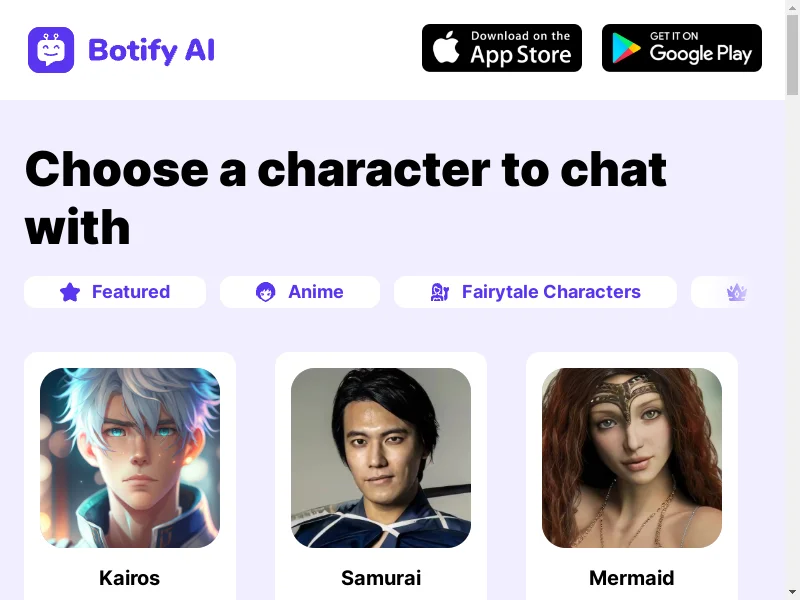Click the Botify AI robot logo icon
800x600 pixels.
tap(51, 50)
